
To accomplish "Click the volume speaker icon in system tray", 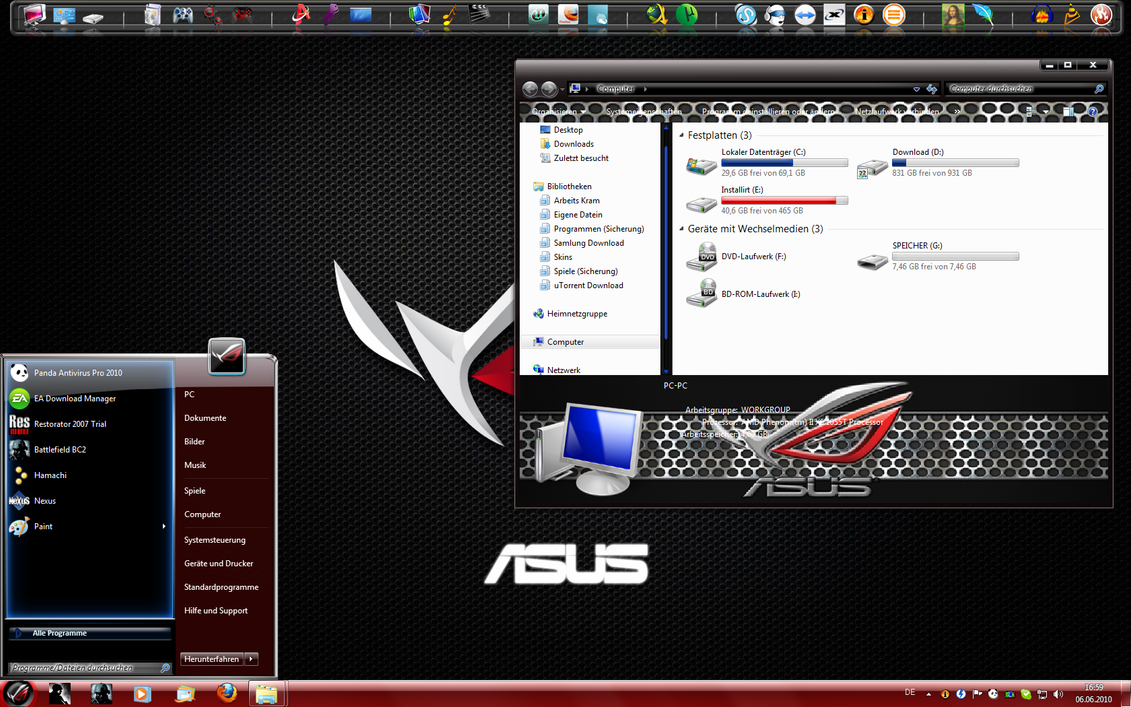I will click(1058, 694).
